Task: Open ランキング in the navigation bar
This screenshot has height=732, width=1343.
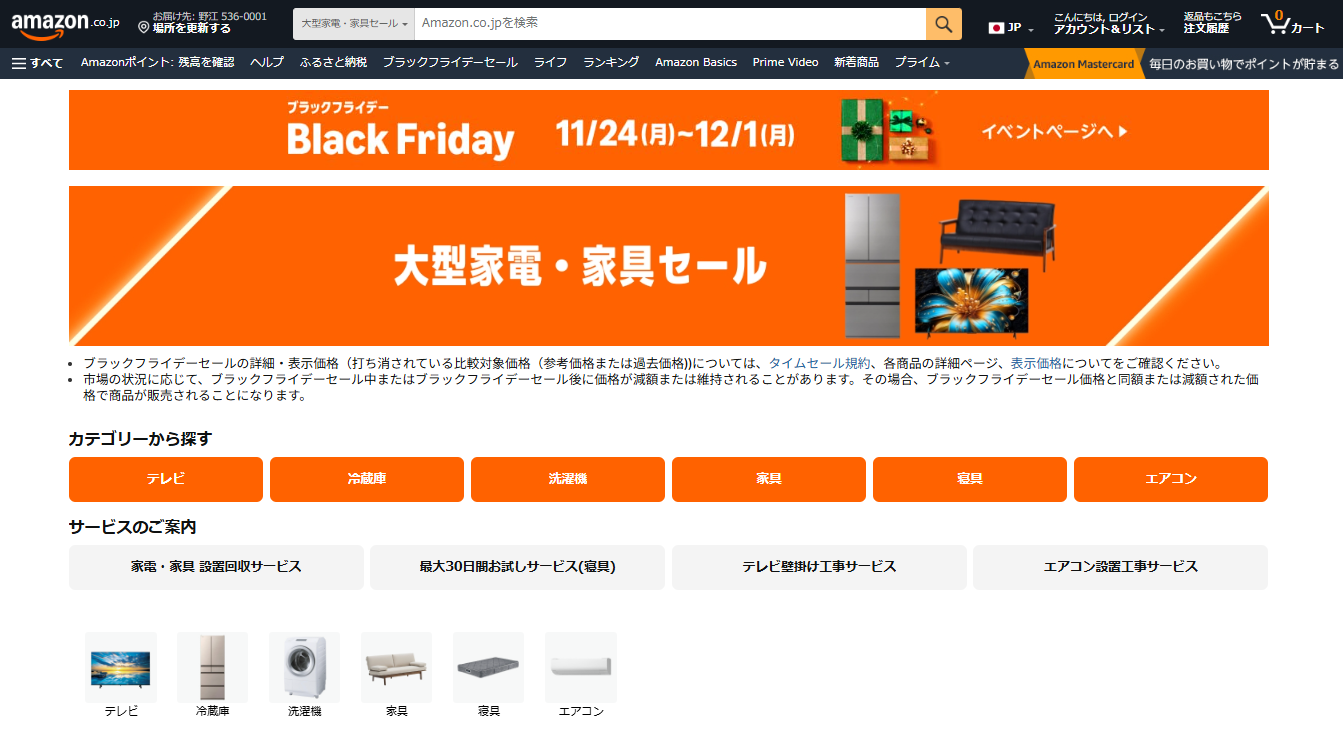Action: (611, 63)
